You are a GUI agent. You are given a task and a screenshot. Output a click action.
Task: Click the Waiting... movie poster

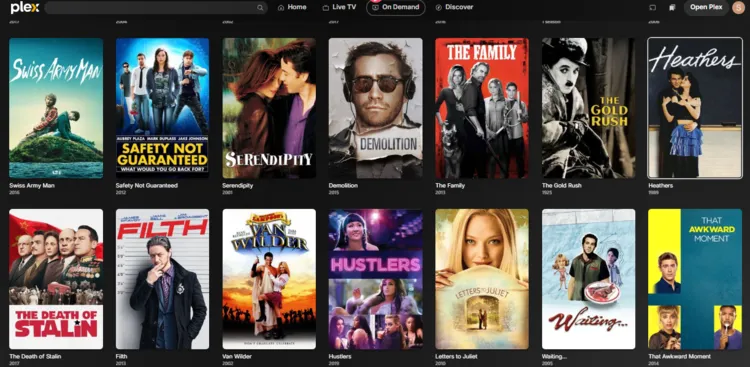pyautogui.click(x=588, y=279)
